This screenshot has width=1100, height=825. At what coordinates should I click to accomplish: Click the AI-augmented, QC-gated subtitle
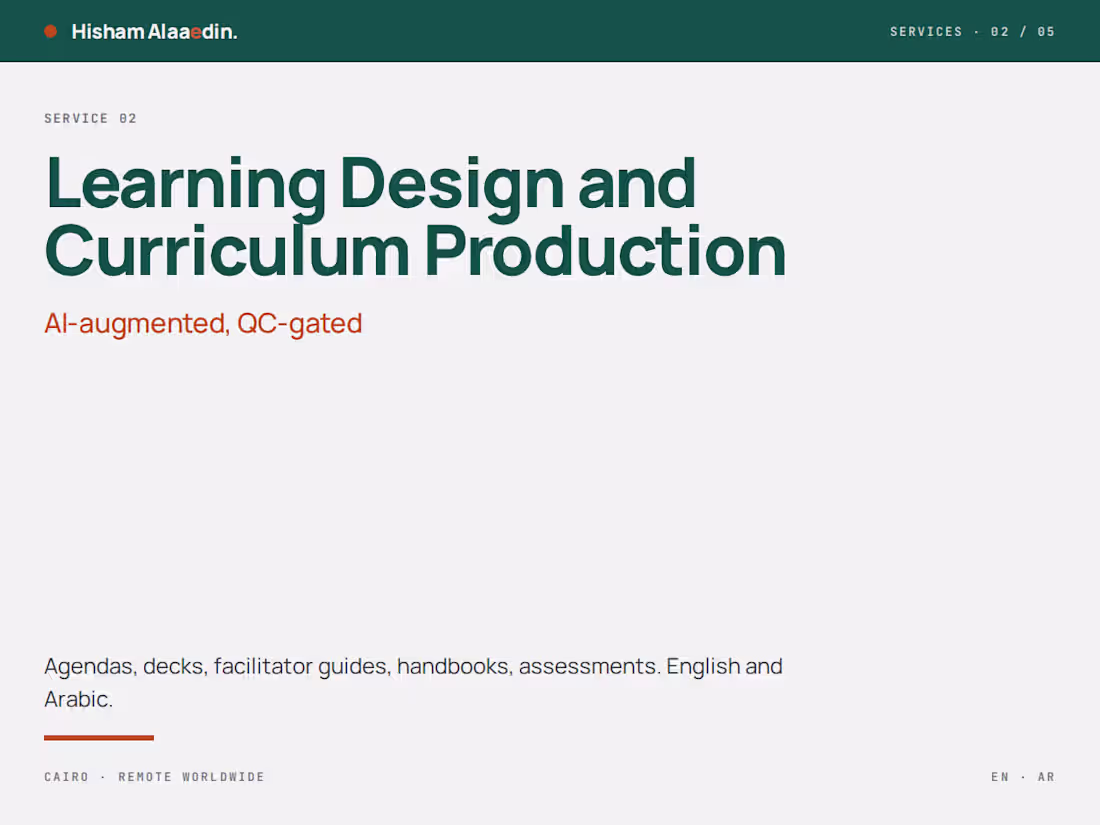point(203,324)
